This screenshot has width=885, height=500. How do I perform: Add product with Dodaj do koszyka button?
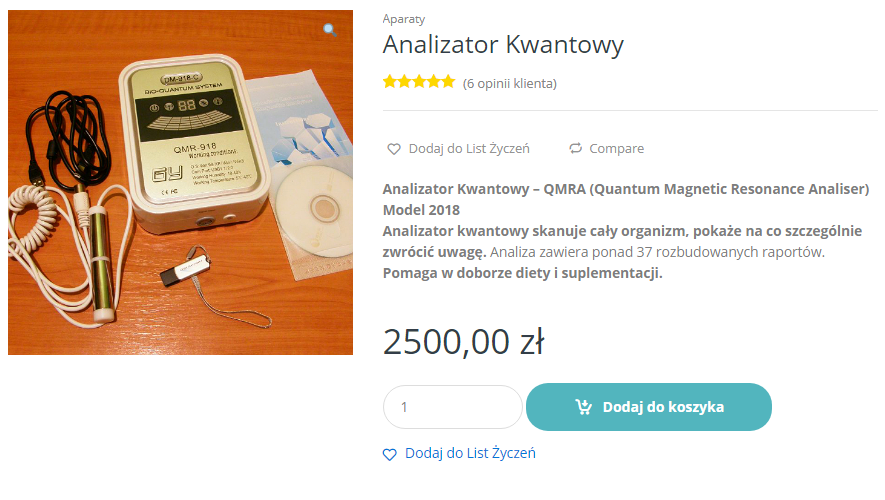pos(649,407)
